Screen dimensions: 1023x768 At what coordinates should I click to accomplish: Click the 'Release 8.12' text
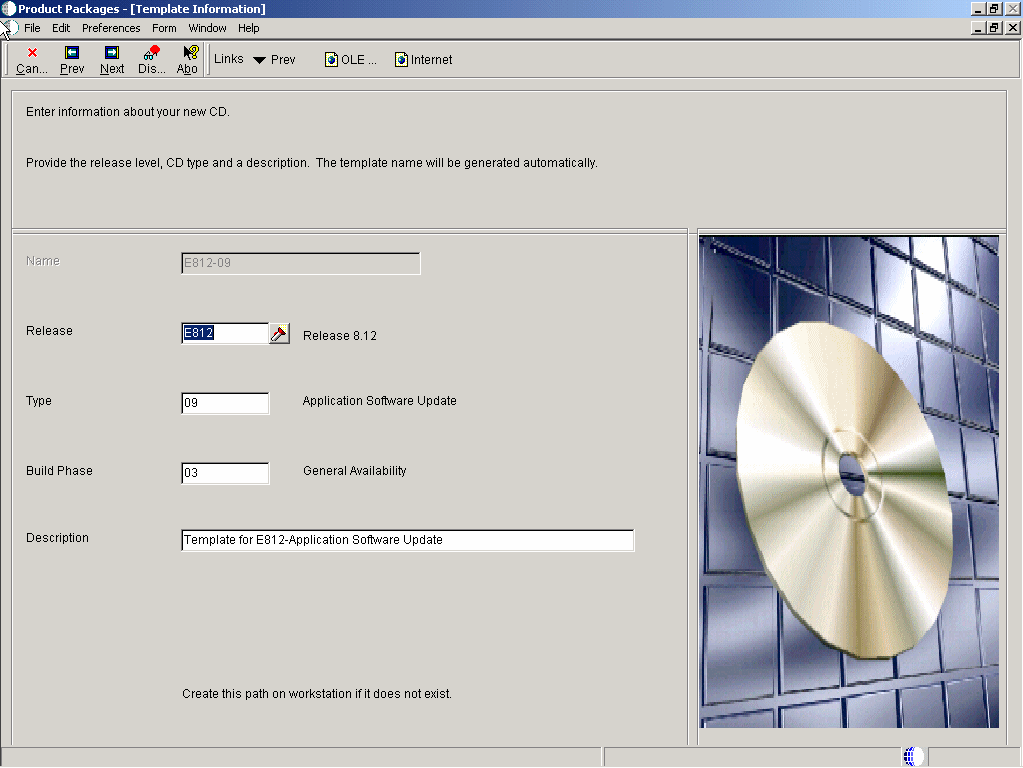click(x=339, y=336)
